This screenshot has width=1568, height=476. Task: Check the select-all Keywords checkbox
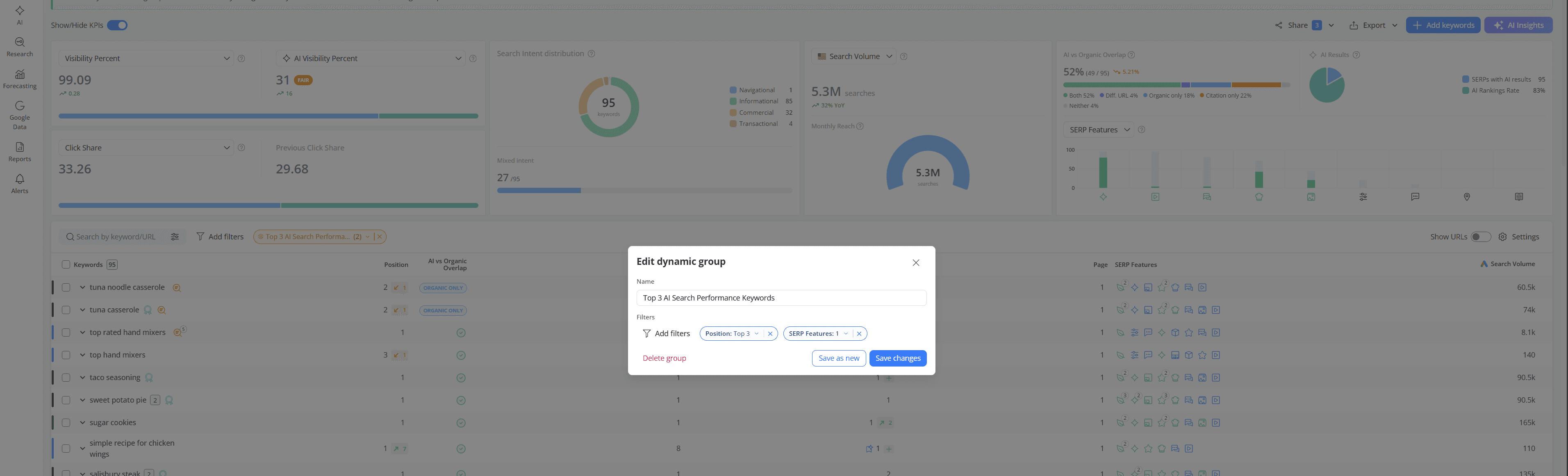click(x=66, y=265)
